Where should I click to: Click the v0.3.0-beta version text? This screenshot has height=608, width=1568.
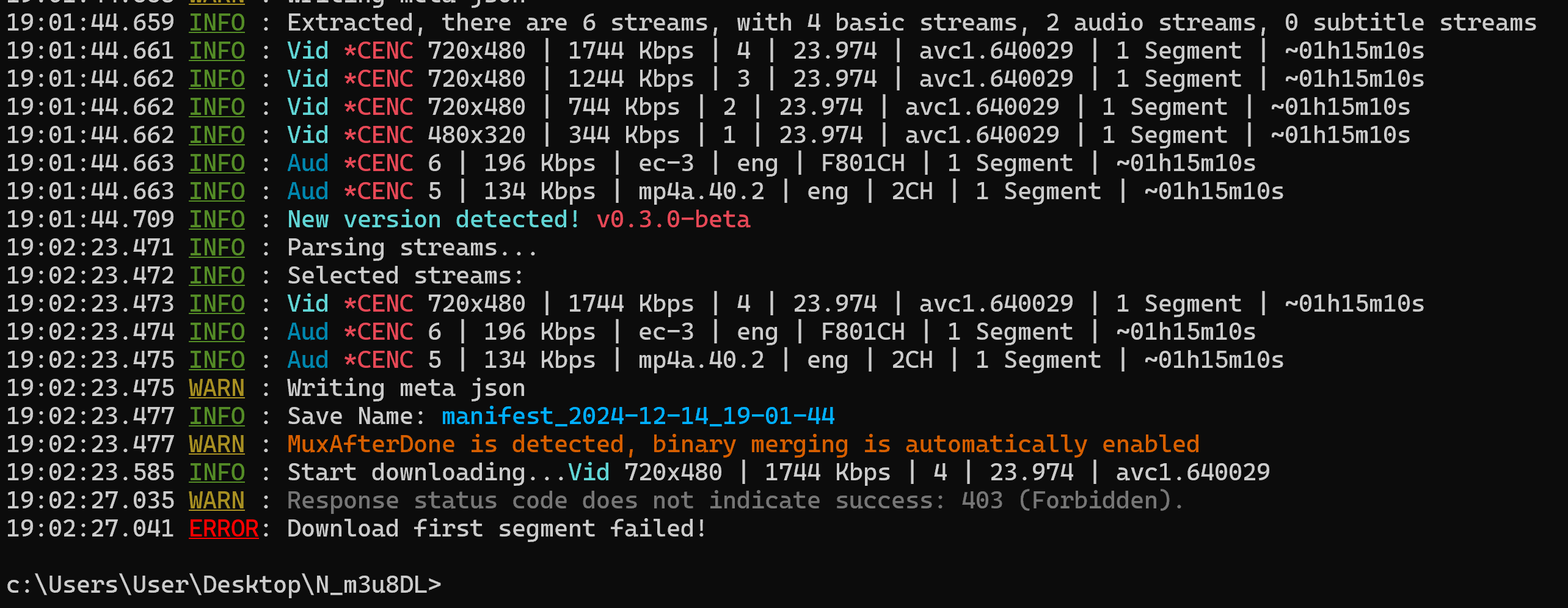pyautogui.click(x=673, y=219)
